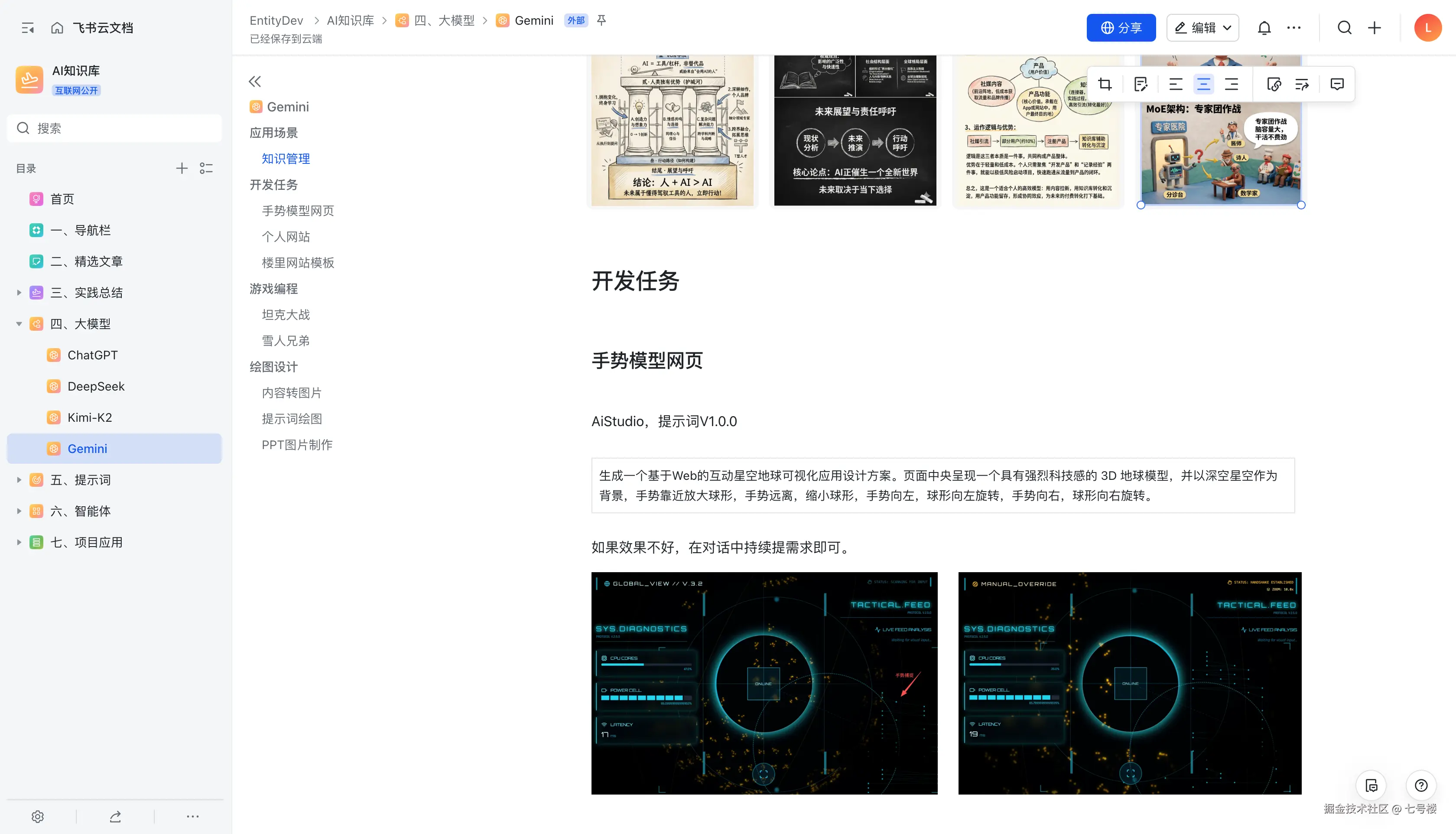
Task: Click the image caption edit icon
Action: click(1141, 84)
